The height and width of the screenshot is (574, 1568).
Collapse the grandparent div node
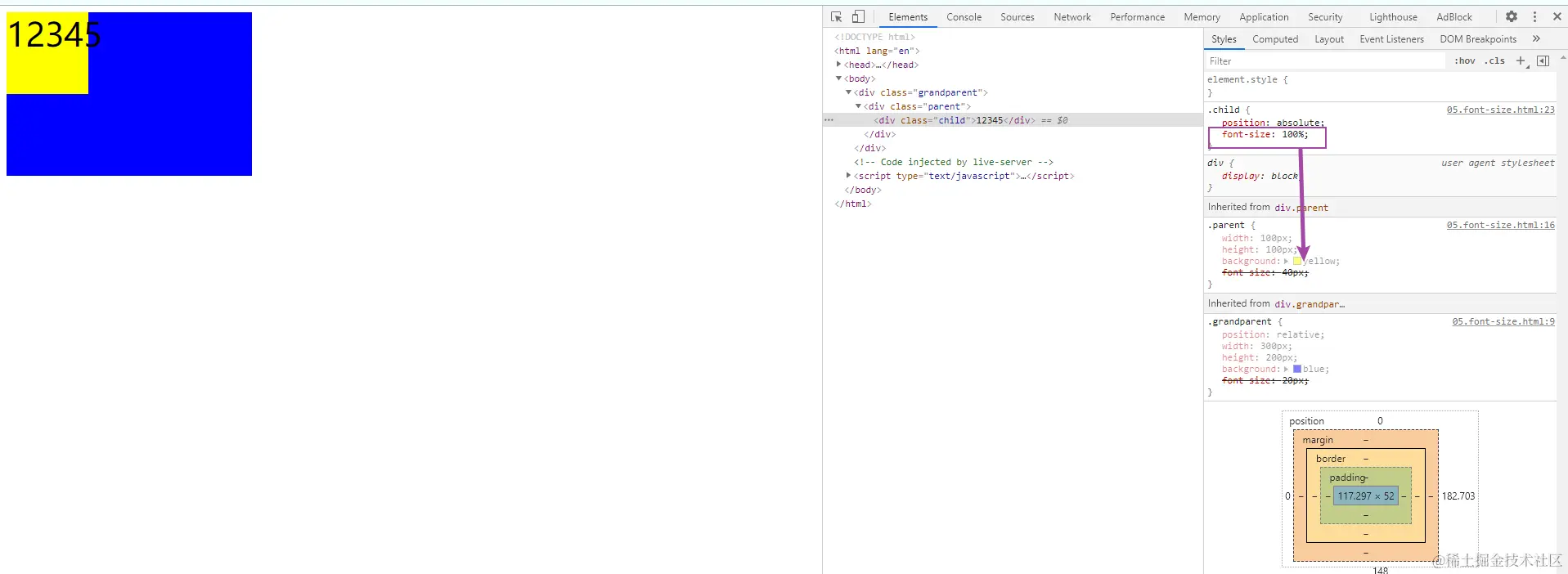tap(848, 92)
